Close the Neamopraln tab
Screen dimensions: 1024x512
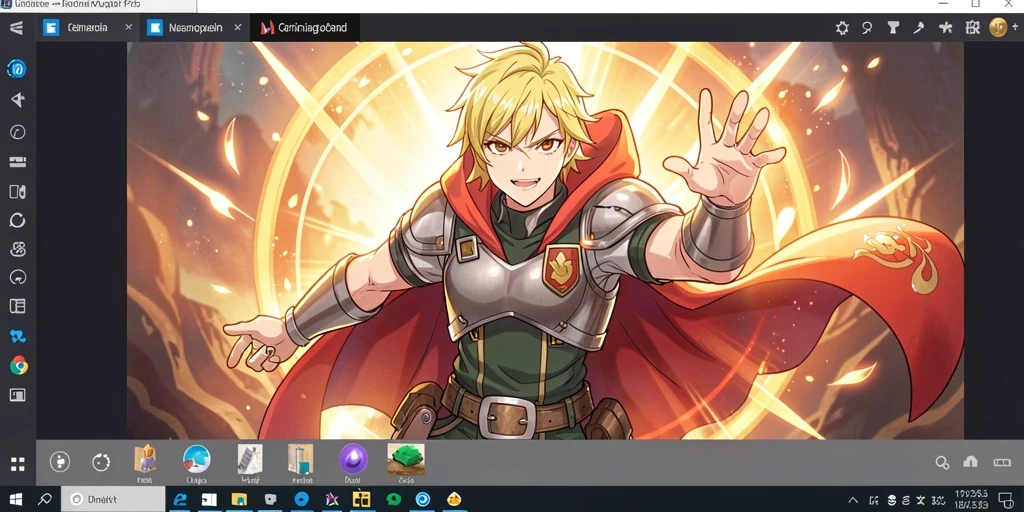pyautogui.click(x=238, y=27)
